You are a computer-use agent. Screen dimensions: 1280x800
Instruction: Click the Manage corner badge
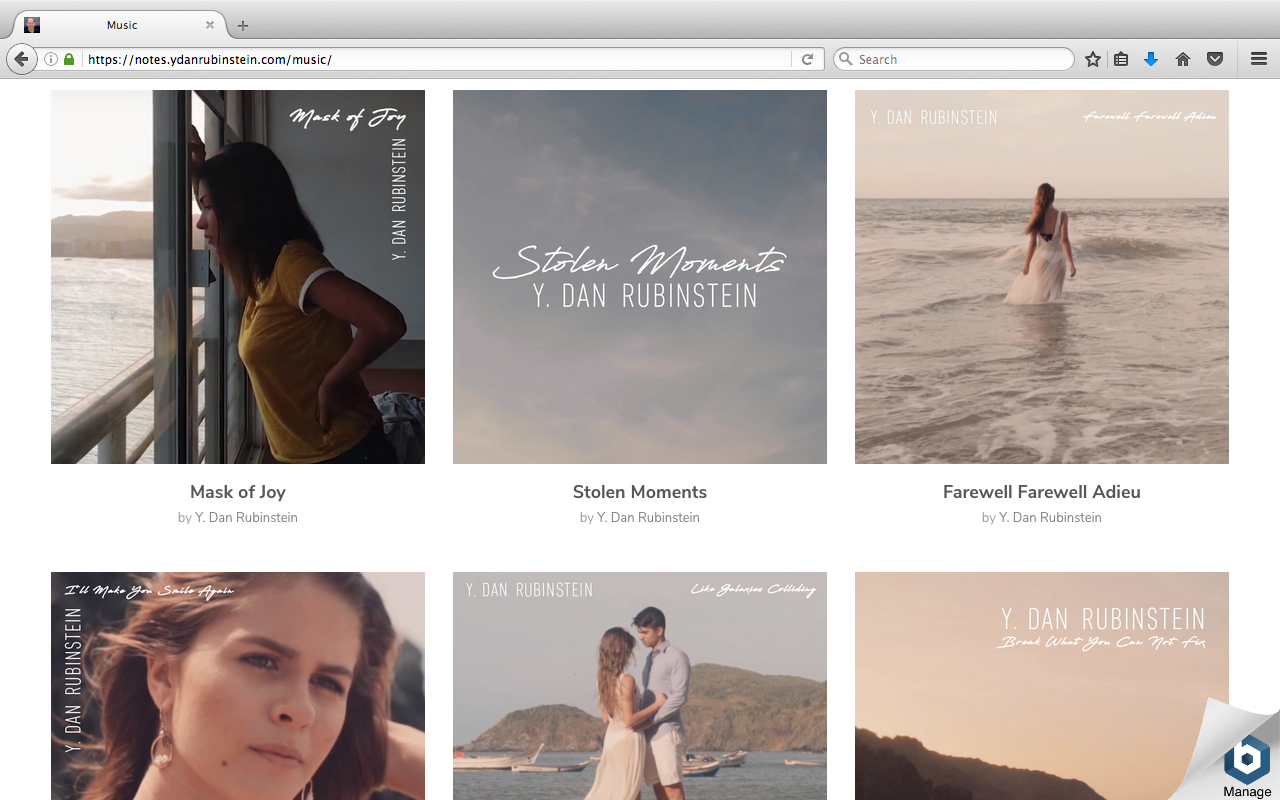click(x=1246, y=768)
